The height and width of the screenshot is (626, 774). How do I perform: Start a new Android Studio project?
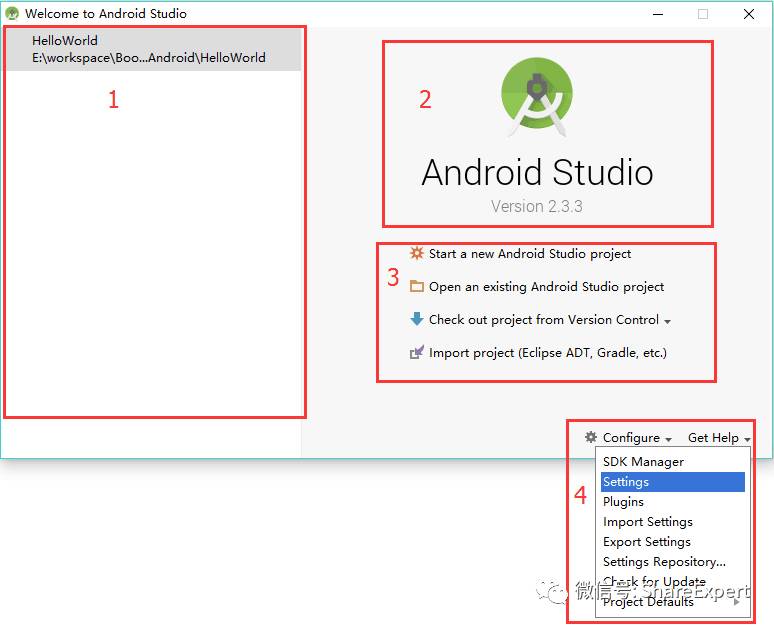530,254
